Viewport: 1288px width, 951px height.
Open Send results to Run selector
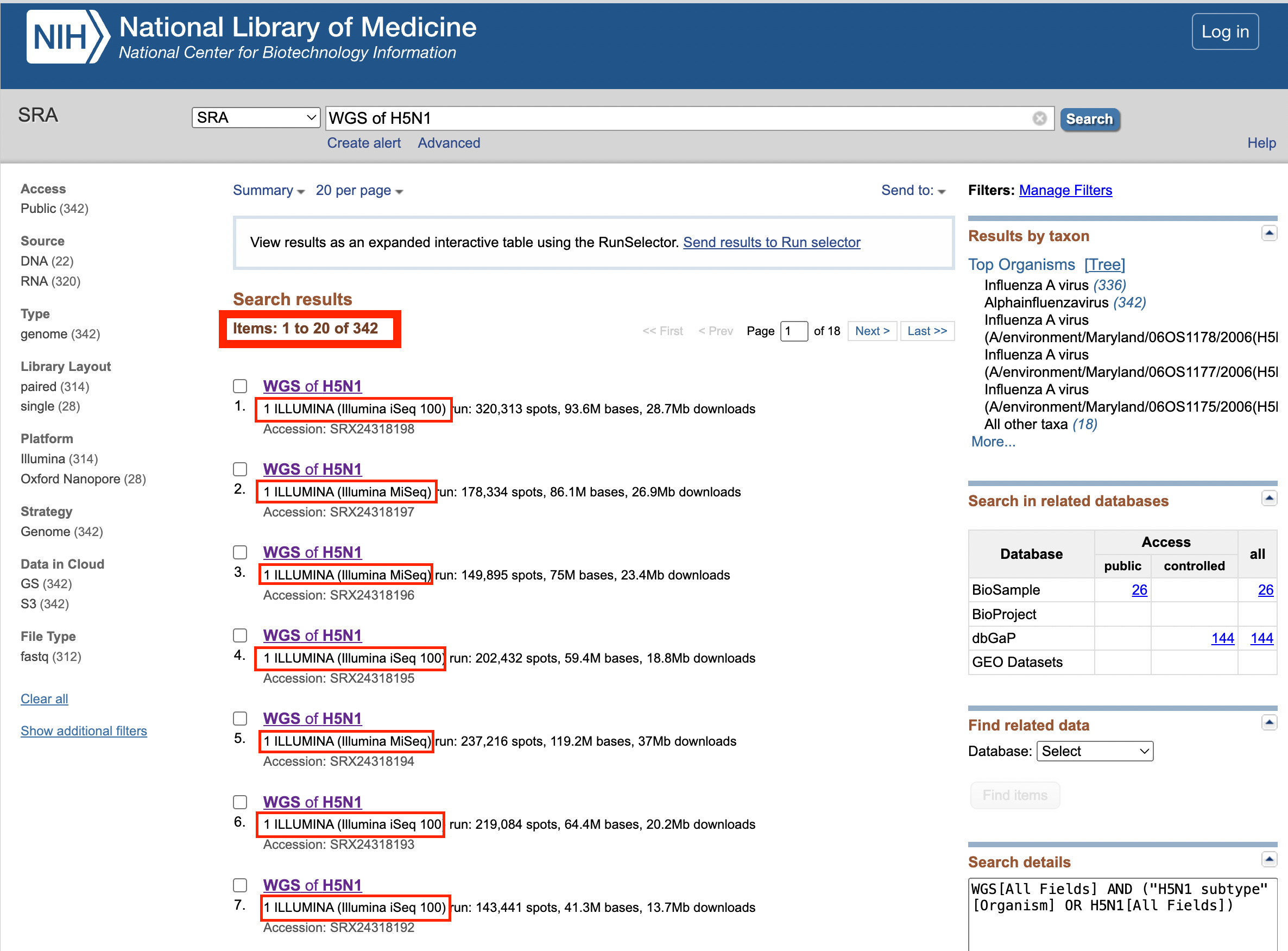coord(771,242)
